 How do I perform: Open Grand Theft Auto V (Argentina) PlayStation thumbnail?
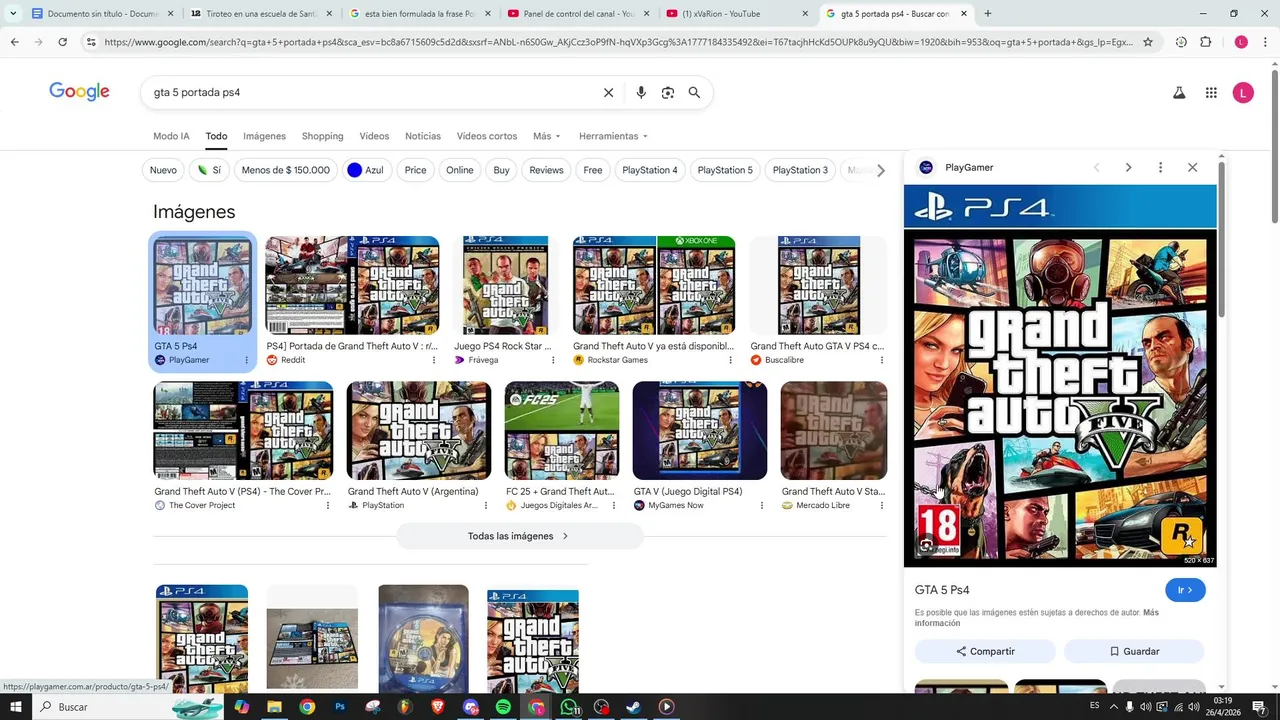[x=419, y=430]
